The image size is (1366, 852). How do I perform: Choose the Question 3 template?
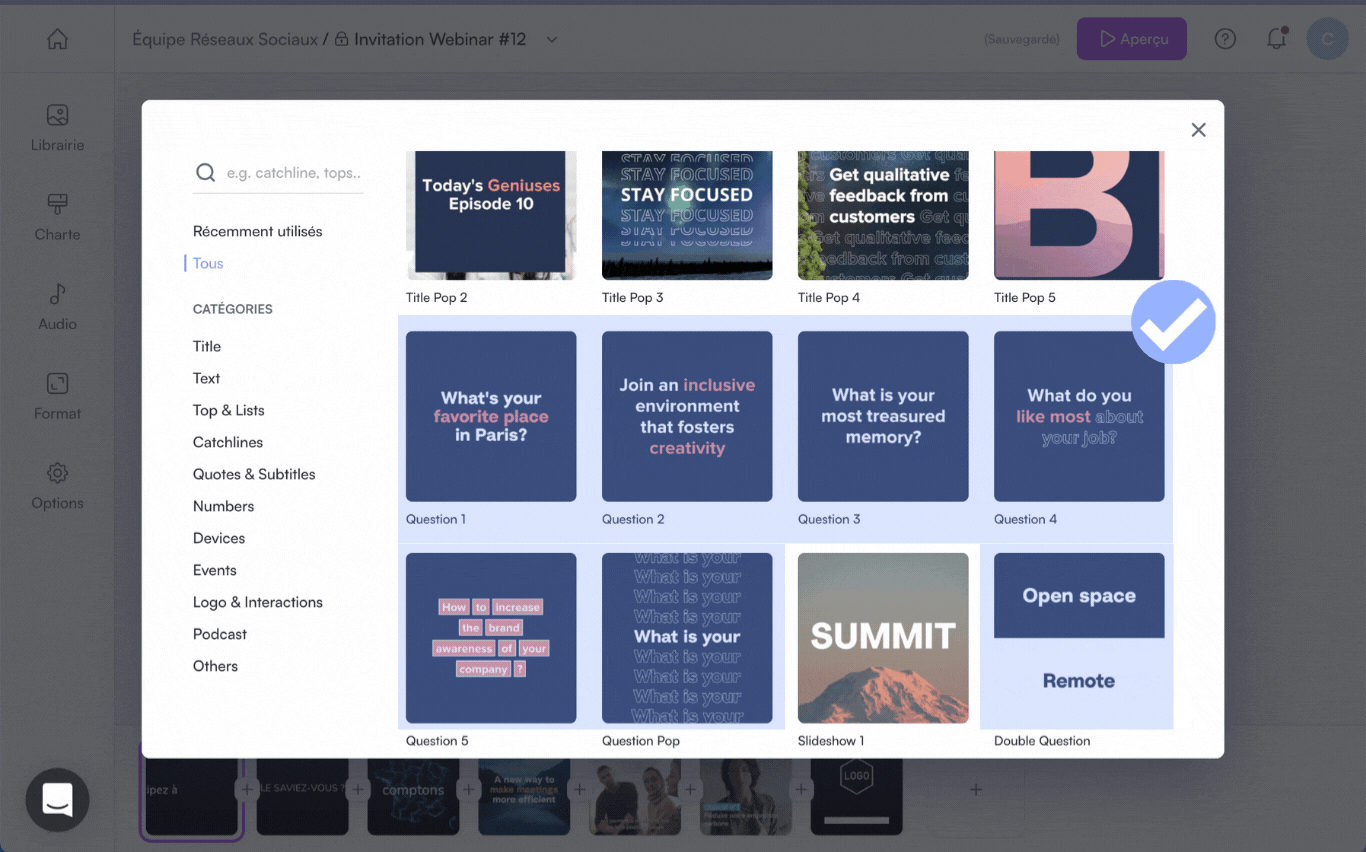pos(883,416)
